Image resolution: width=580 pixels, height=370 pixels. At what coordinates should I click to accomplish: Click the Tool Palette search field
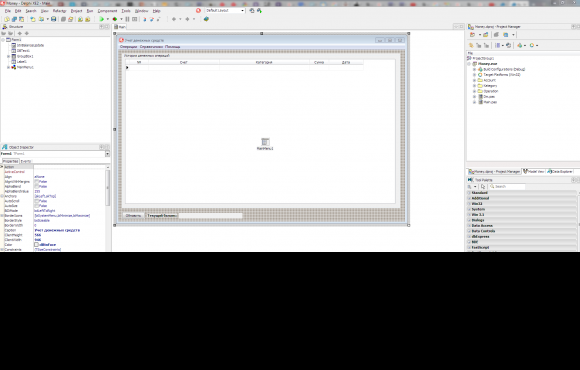[x=507, y=186]
